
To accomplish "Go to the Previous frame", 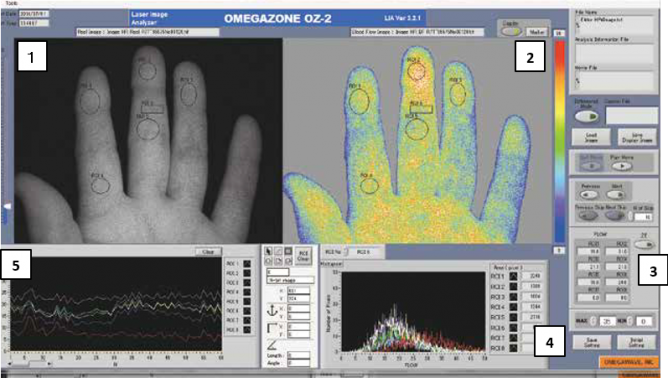I will [589, 195].
